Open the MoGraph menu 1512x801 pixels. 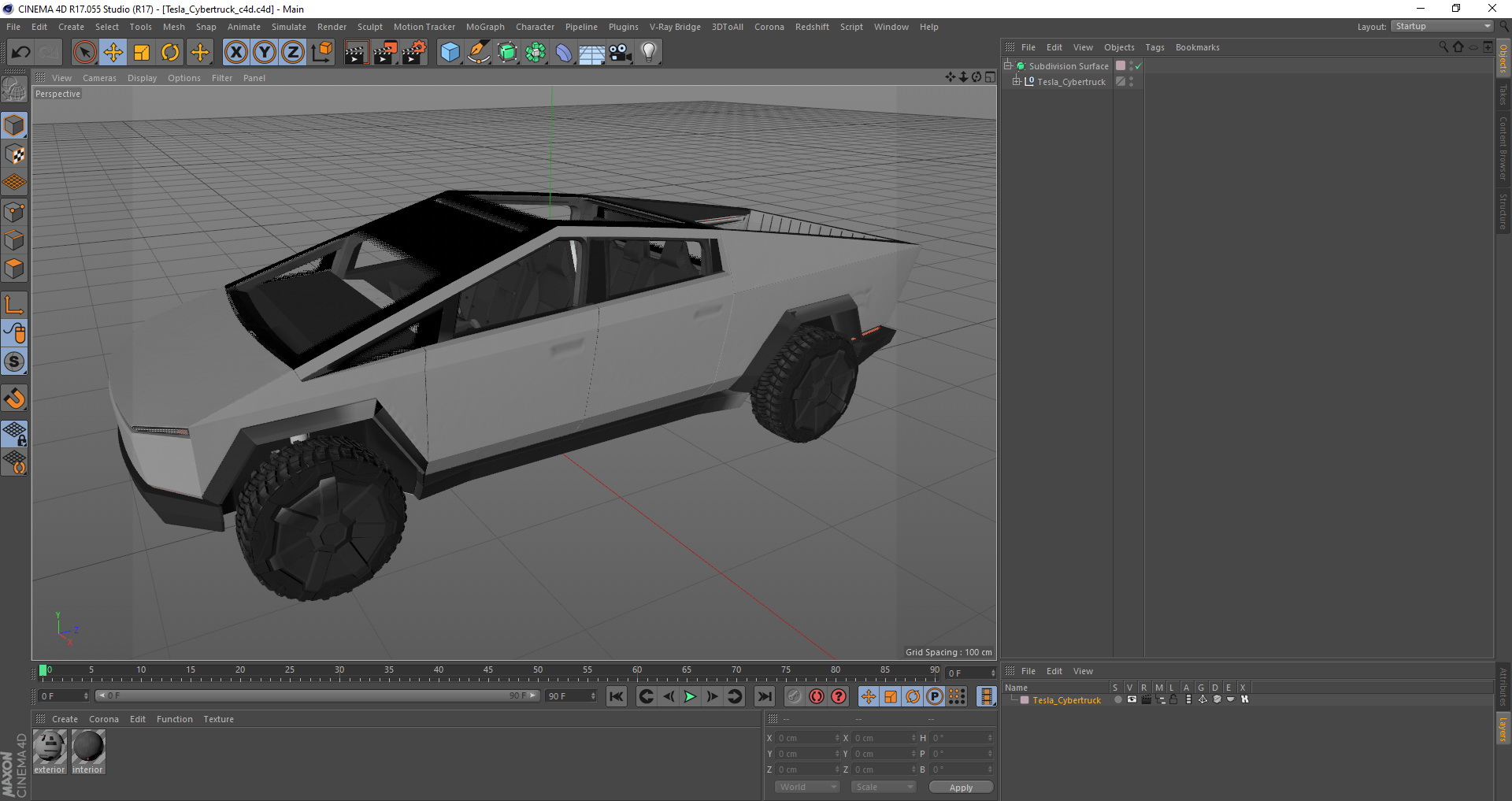click(485, 27)
